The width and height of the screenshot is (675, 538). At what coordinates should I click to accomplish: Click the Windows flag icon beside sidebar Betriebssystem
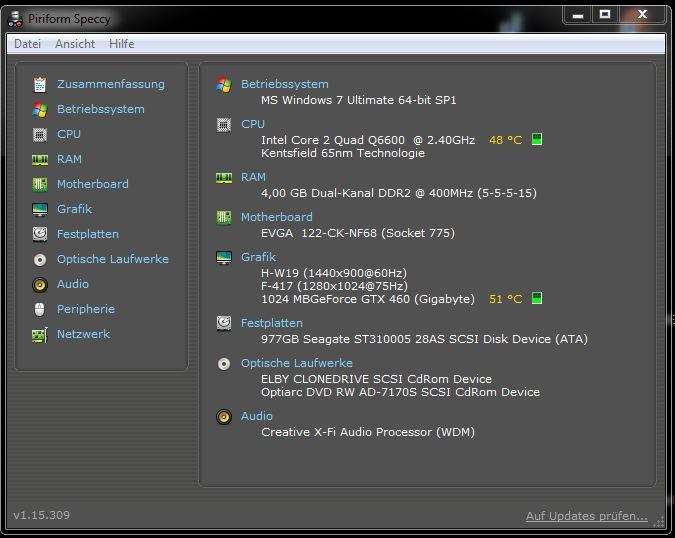(x=40, y=110)
